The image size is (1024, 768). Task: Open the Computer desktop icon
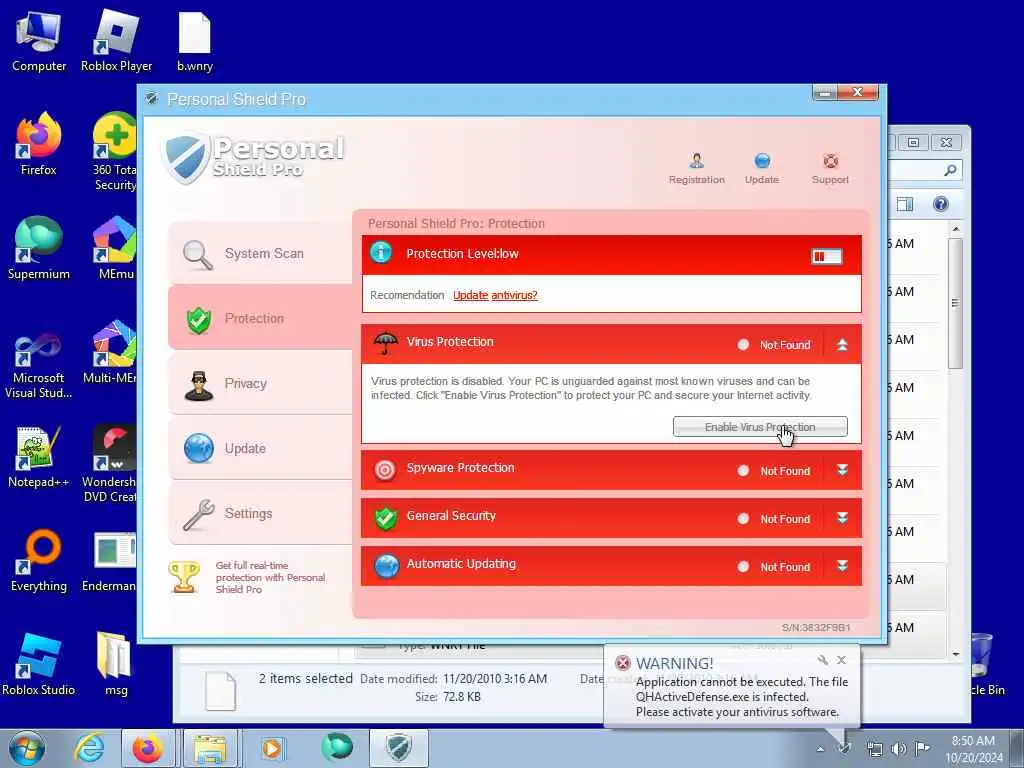[39, 42]
